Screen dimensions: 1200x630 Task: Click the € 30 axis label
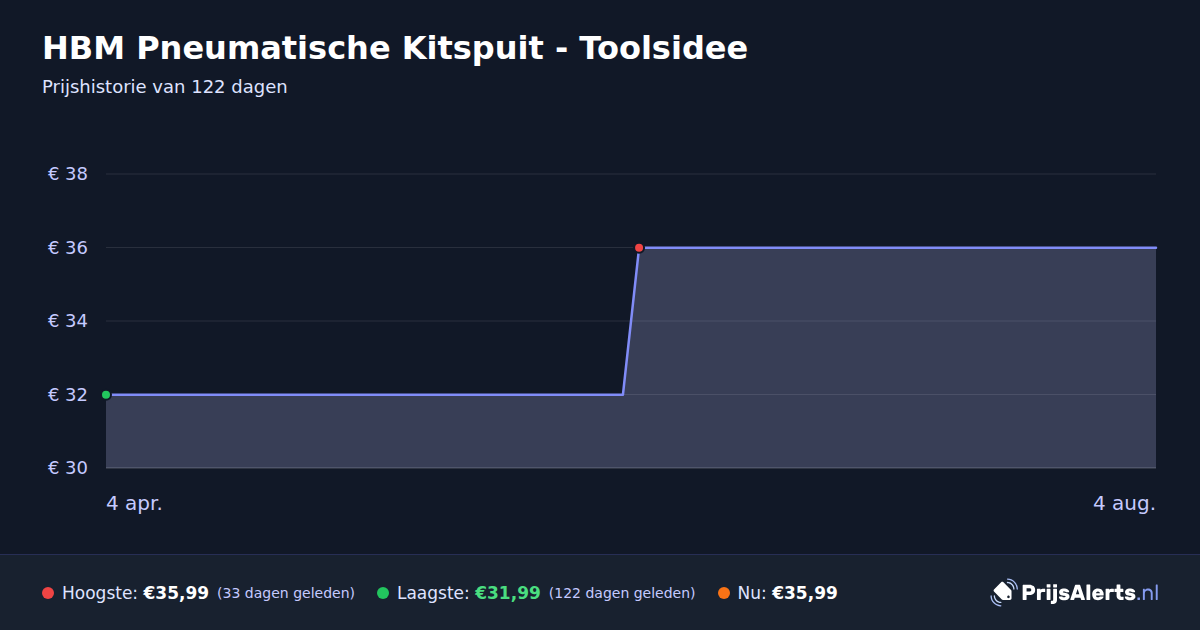click(68, 468)
